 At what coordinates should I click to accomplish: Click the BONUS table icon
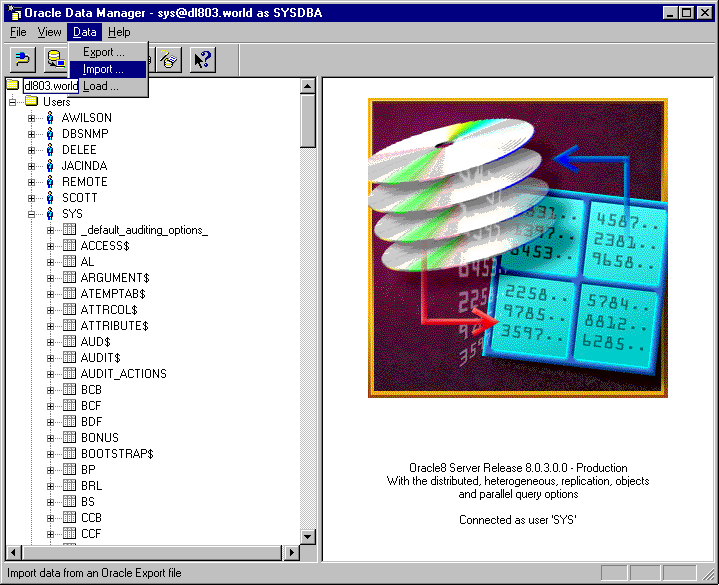coord(69,437)
